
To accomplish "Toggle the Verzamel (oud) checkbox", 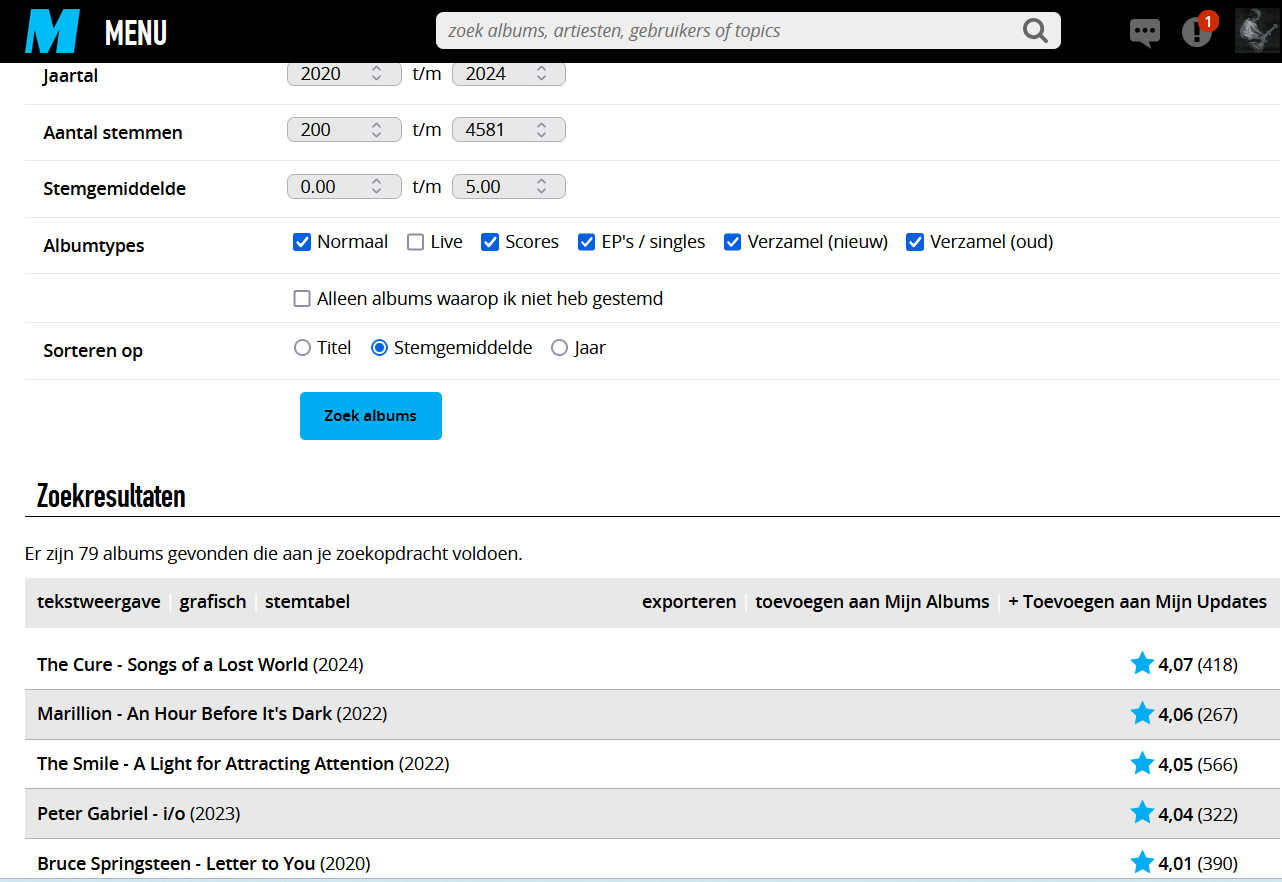I will [x=915, y=242].
